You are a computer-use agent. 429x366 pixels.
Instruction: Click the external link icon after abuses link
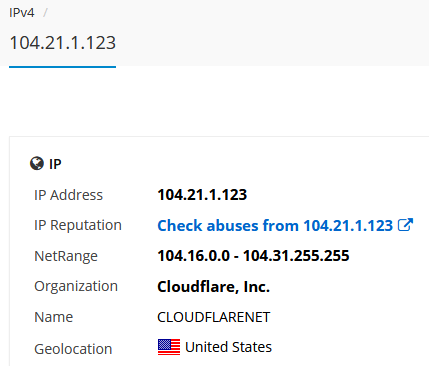[405, 225]
